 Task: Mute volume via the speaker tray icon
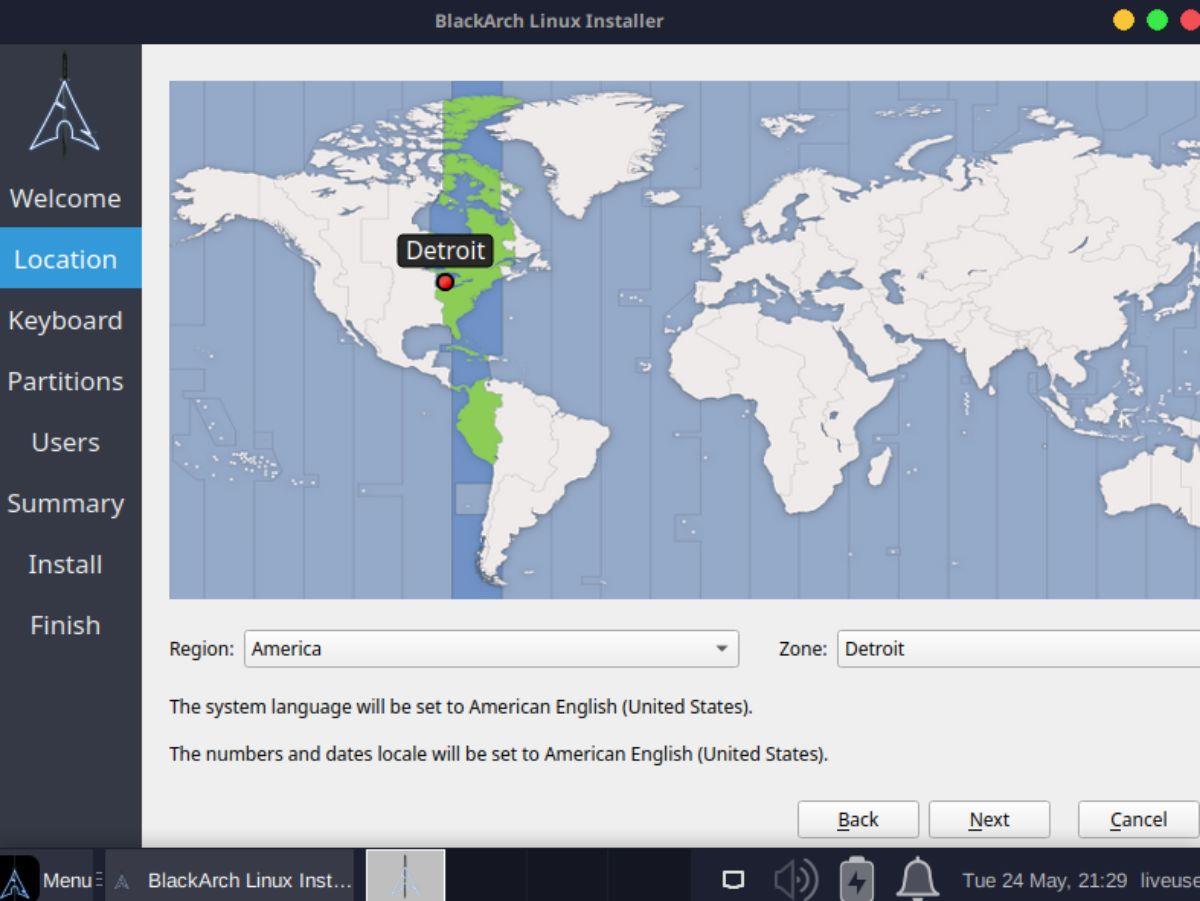[x=795, y=878]
